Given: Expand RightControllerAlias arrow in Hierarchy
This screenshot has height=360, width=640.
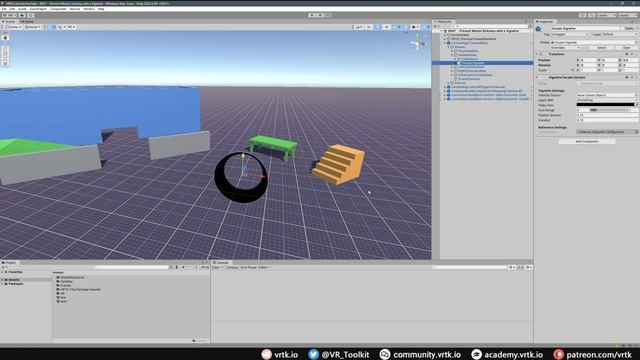Looking at the screenshot, I should [x=452, y=71].
